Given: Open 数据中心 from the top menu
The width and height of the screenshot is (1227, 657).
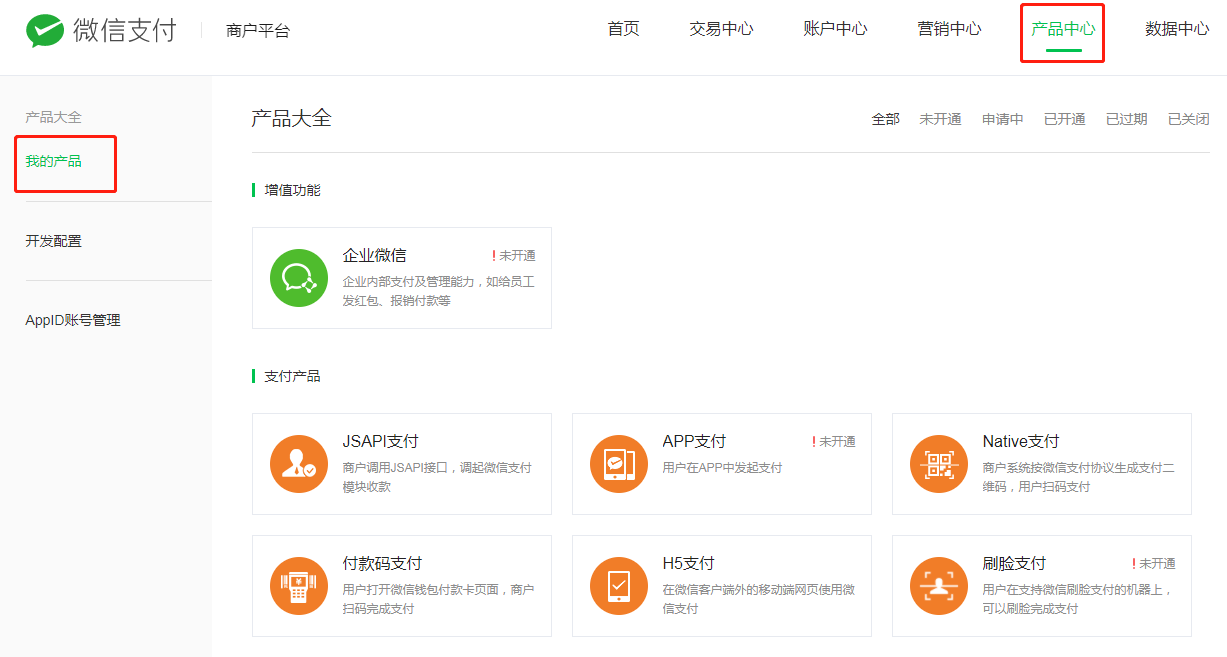Looking at the screenshot, I should pos(1176,29).
